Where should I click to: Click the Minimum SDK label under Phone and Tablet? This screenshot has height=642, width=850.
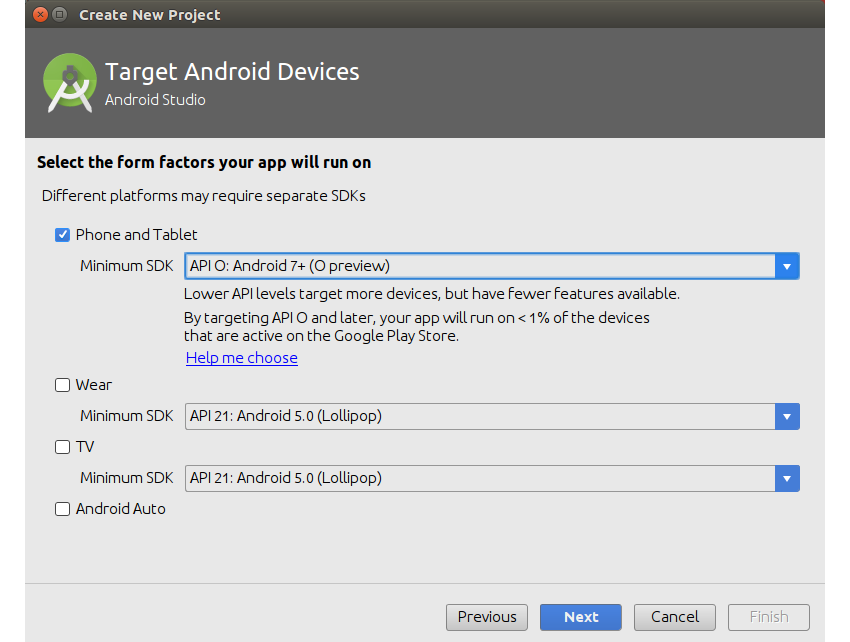click(127, 266)
